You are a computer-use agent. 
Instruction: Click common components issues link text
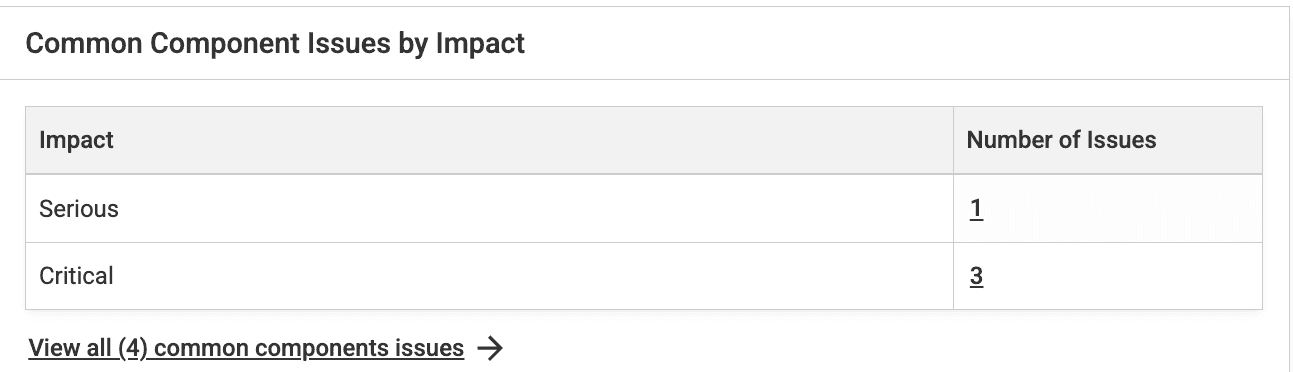click(310, 348)
